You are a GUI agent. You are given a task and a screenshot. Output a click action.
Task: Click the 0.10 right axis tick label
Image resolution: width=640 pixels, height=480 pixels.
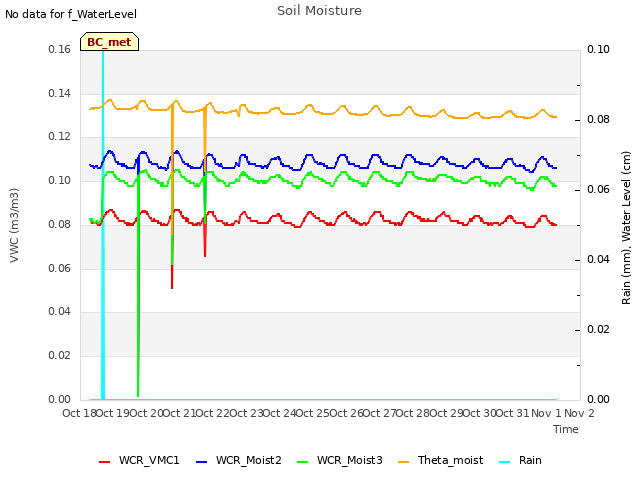(x=598, y=49)
